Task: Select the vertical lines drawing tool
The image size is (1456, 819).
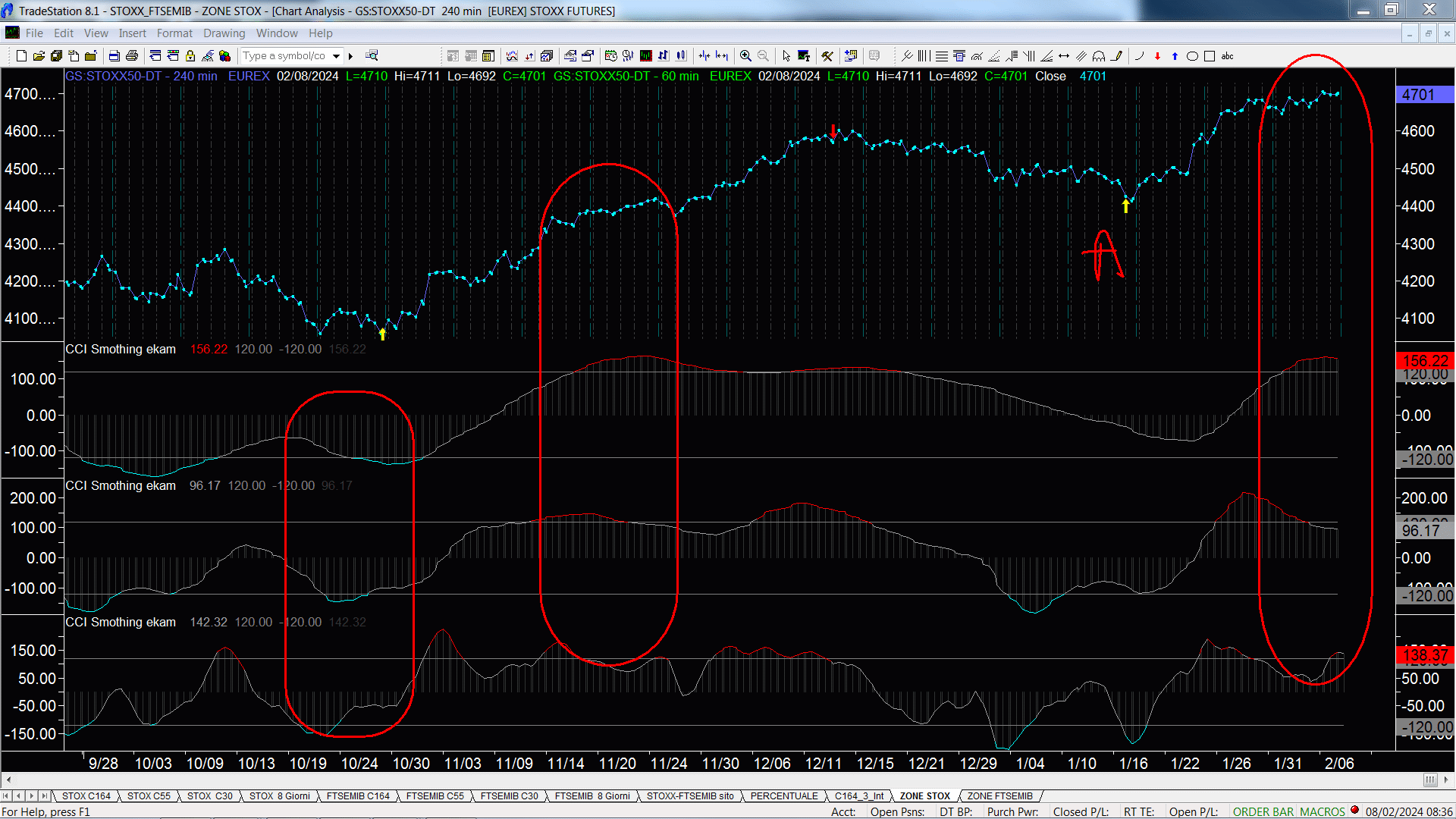Action: point(924,55)
